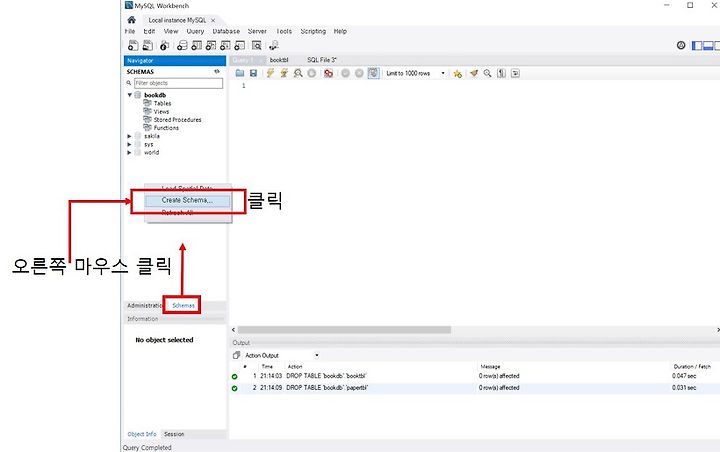
Task: Expand the sys schema
Action: coord(129,144)
